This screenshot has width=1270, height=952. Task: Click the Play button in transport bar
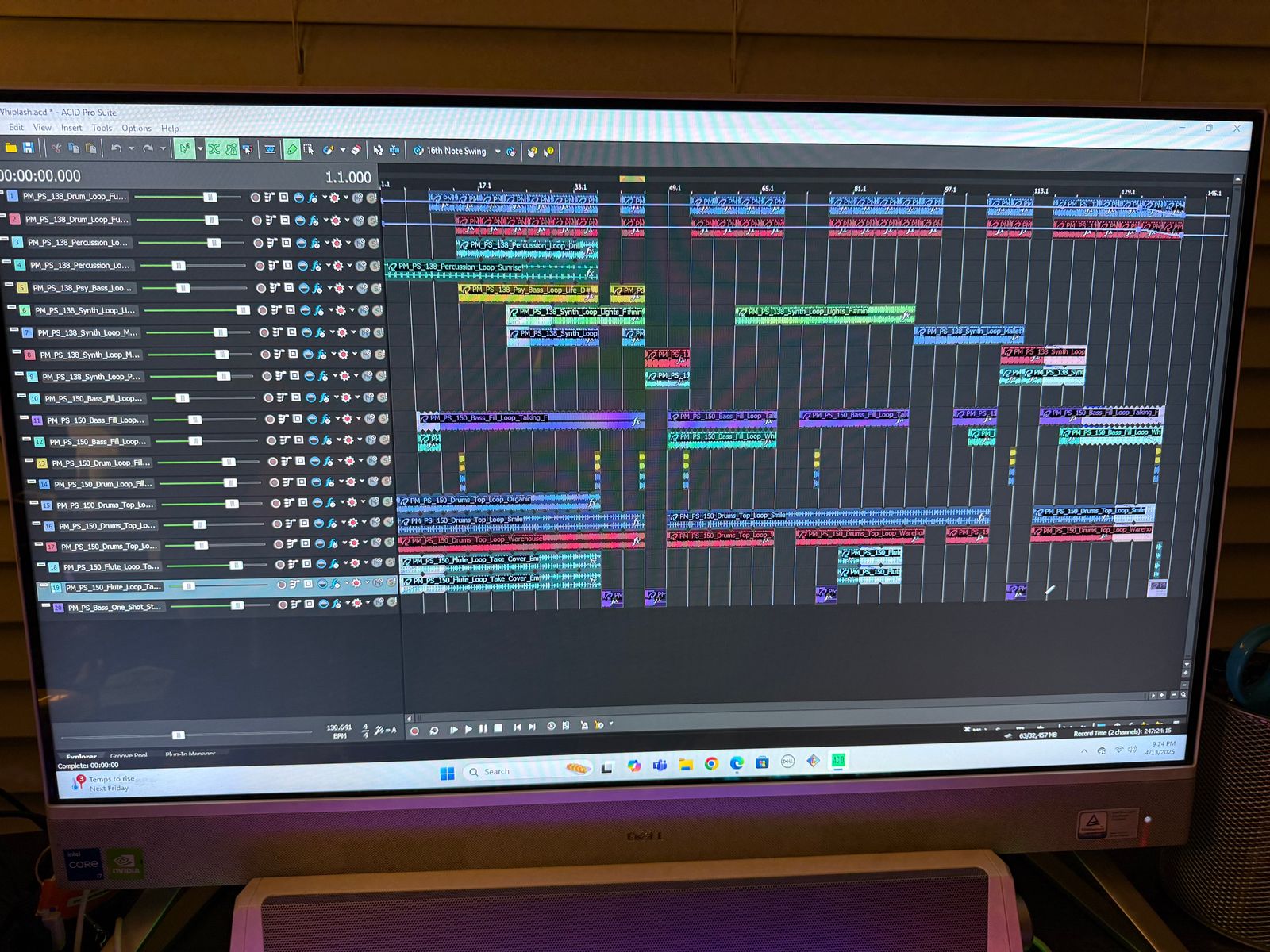(x=468, y=729)
